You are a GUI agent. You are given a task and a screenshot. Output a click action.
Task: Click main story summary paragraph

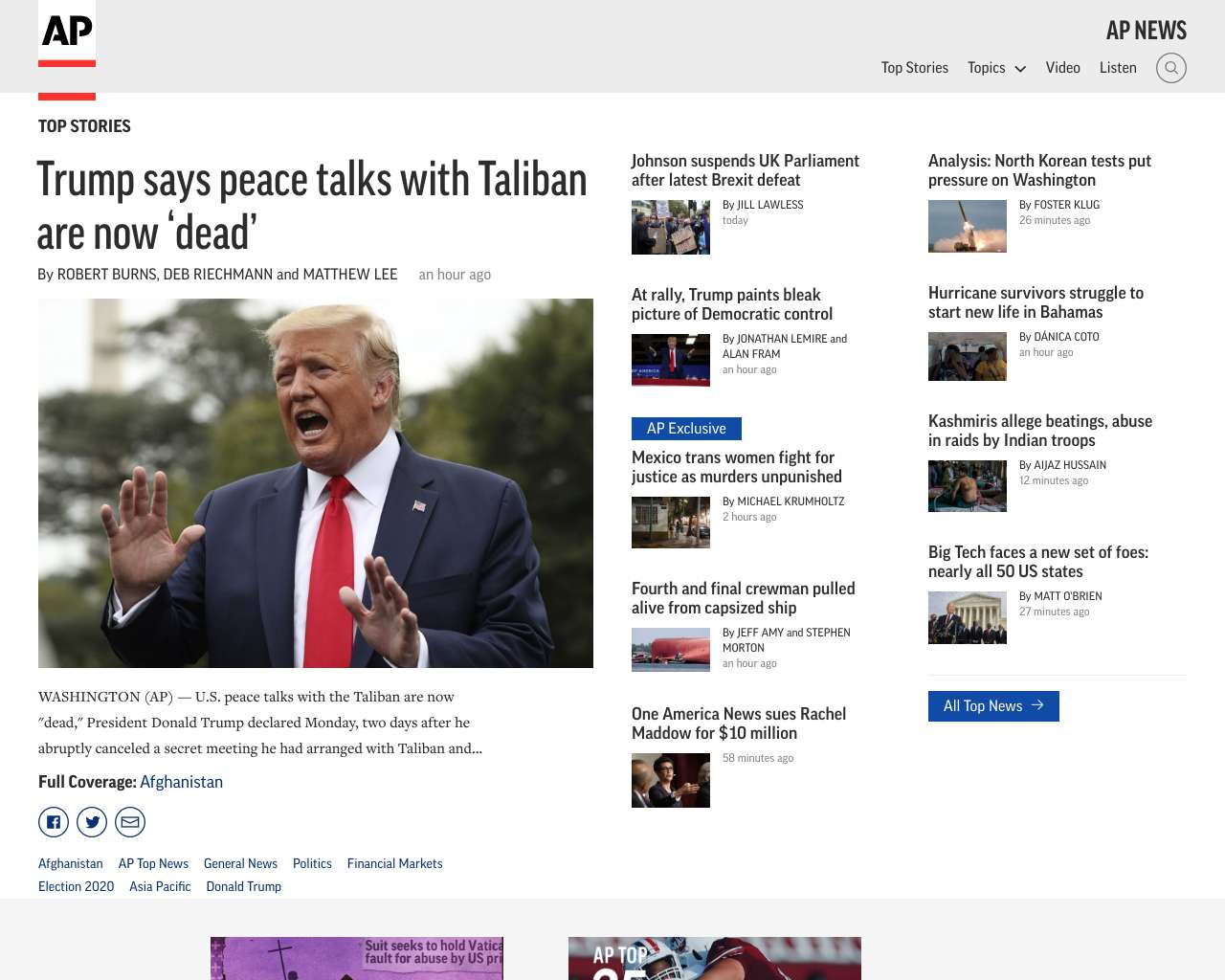tap(260, 723)
